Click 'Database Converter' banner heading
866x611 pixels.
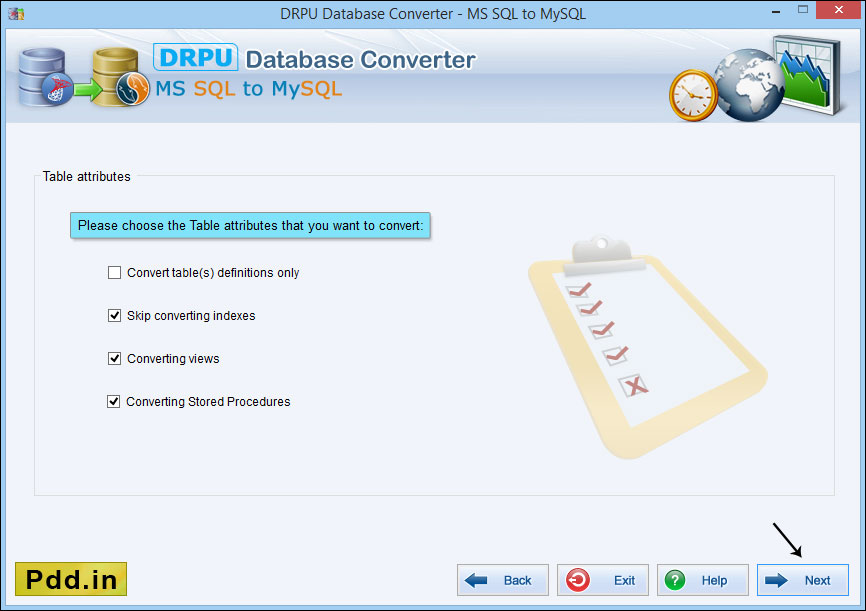pos(360,60)
